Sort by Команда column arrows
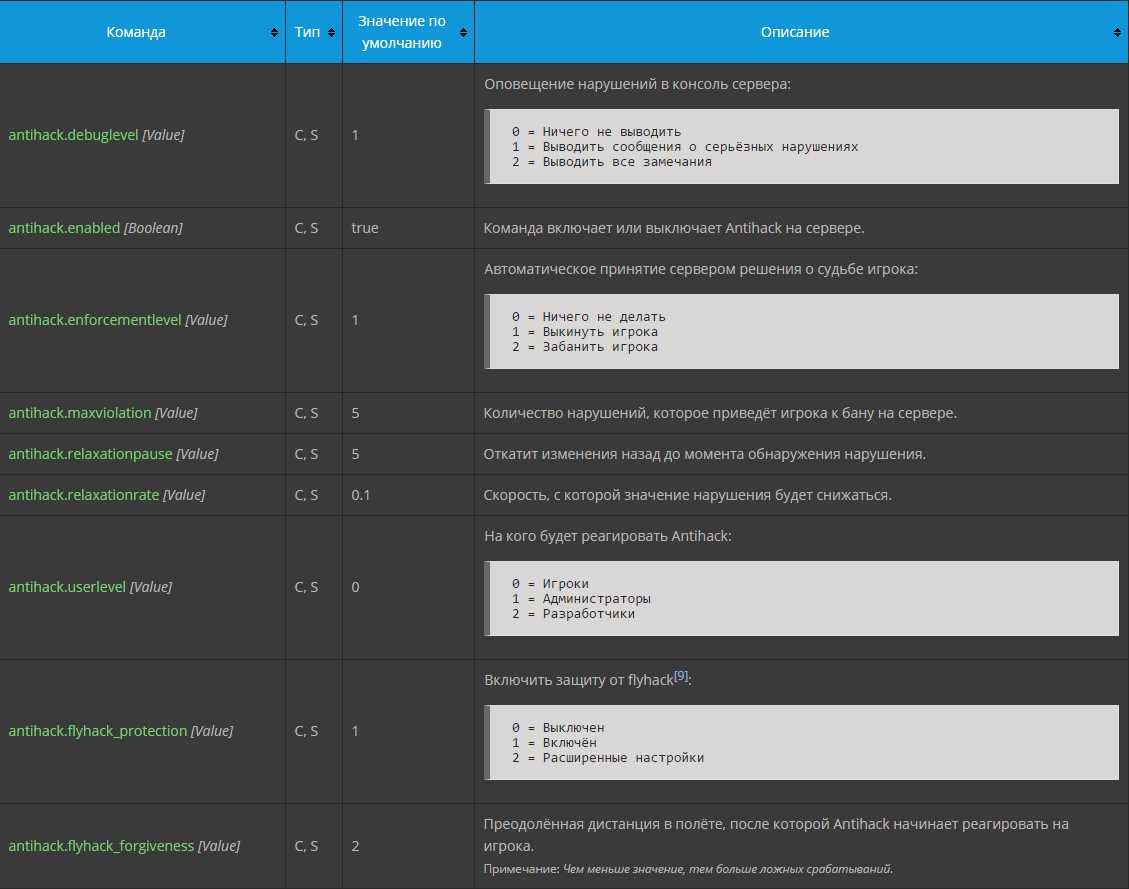The image size is (1129, 889). click(x=274, y=32)
